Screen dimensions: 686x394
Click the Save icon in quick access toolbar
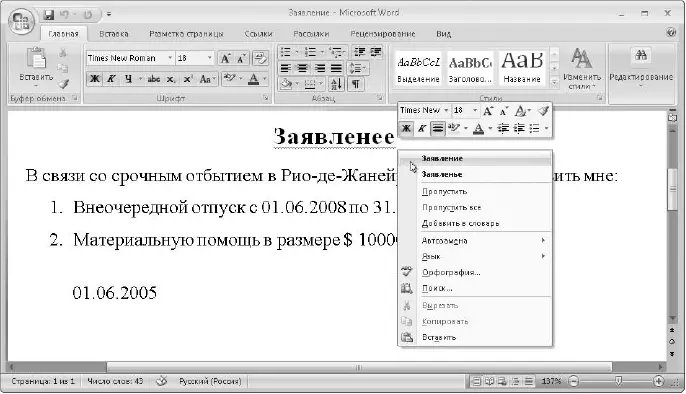coord(49,15)
